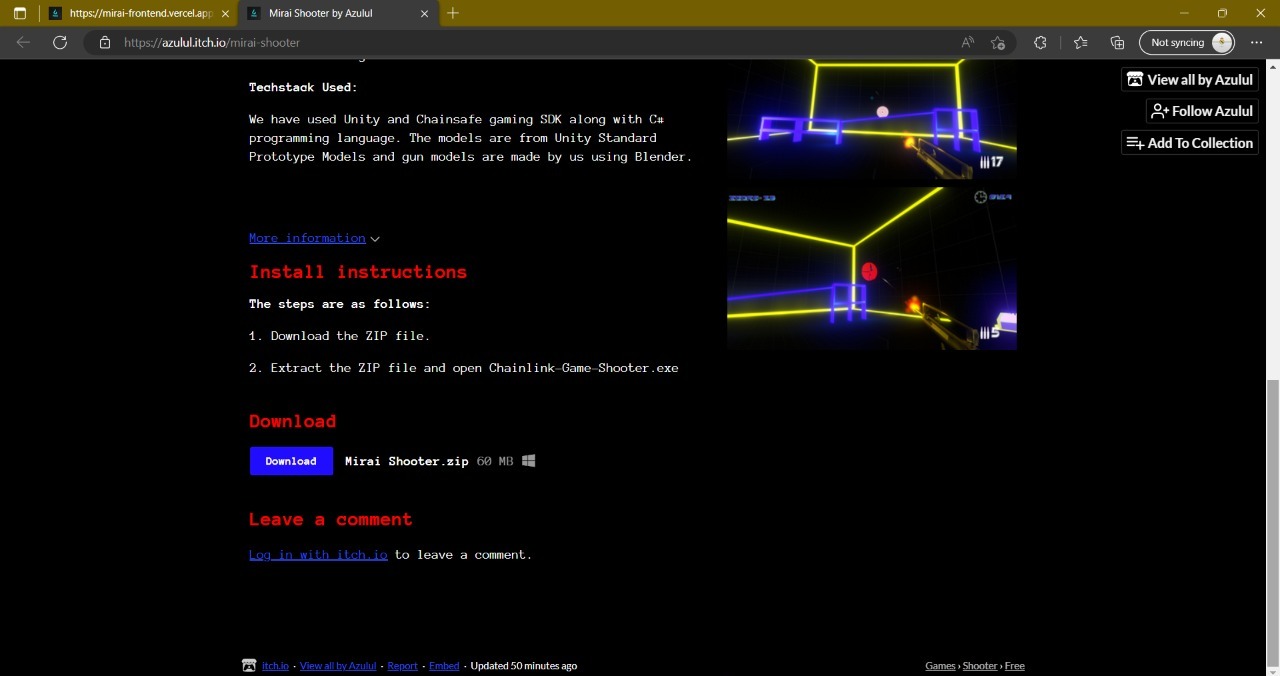Click the red Download section heading
Viewport: 1280px width, 676px height.
pos(293,421)
